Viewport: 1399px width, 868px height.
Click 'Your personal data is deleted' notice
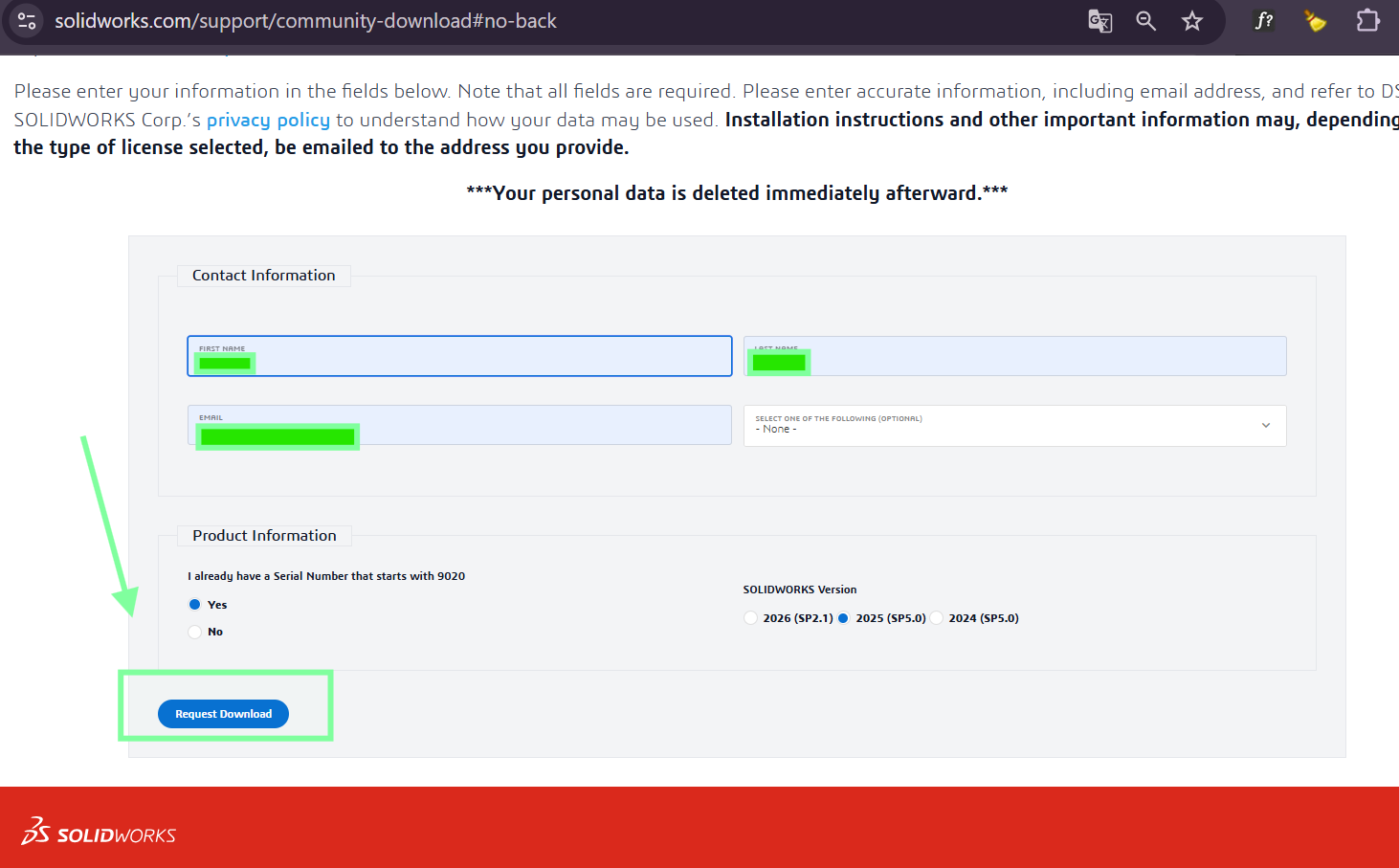click(737, 193)
